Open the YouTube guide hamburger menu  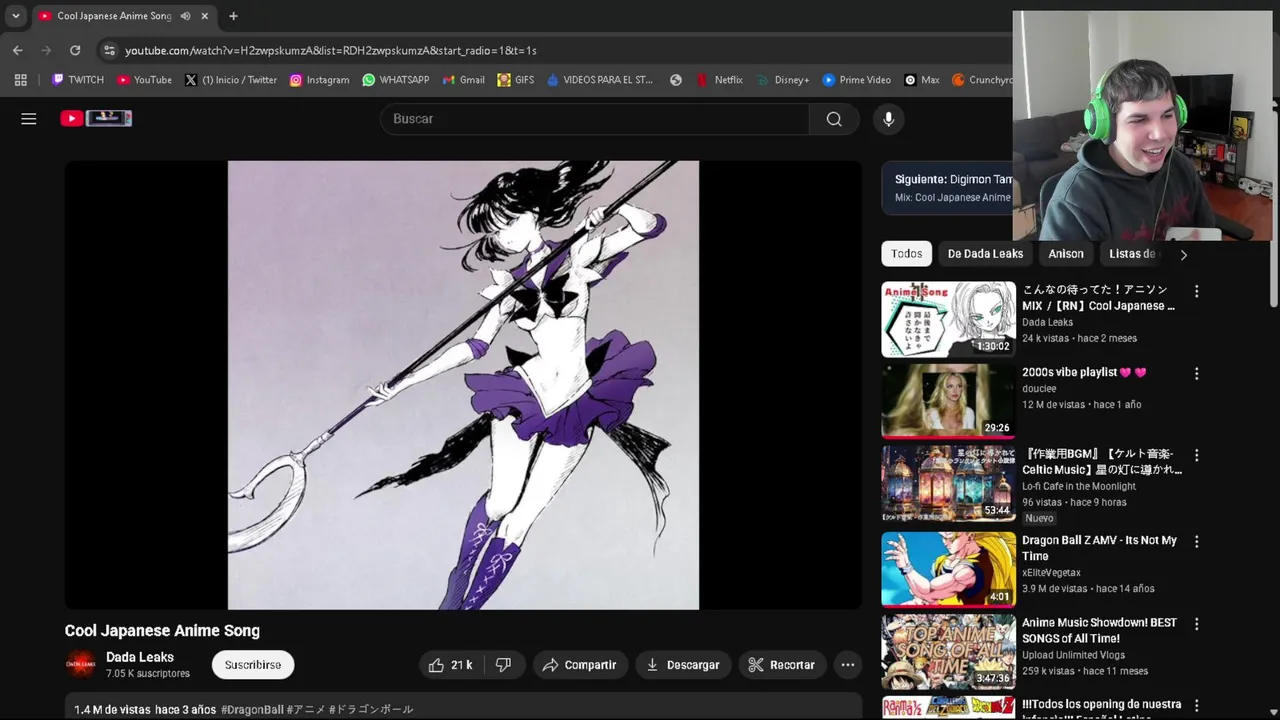pos(29,119)
